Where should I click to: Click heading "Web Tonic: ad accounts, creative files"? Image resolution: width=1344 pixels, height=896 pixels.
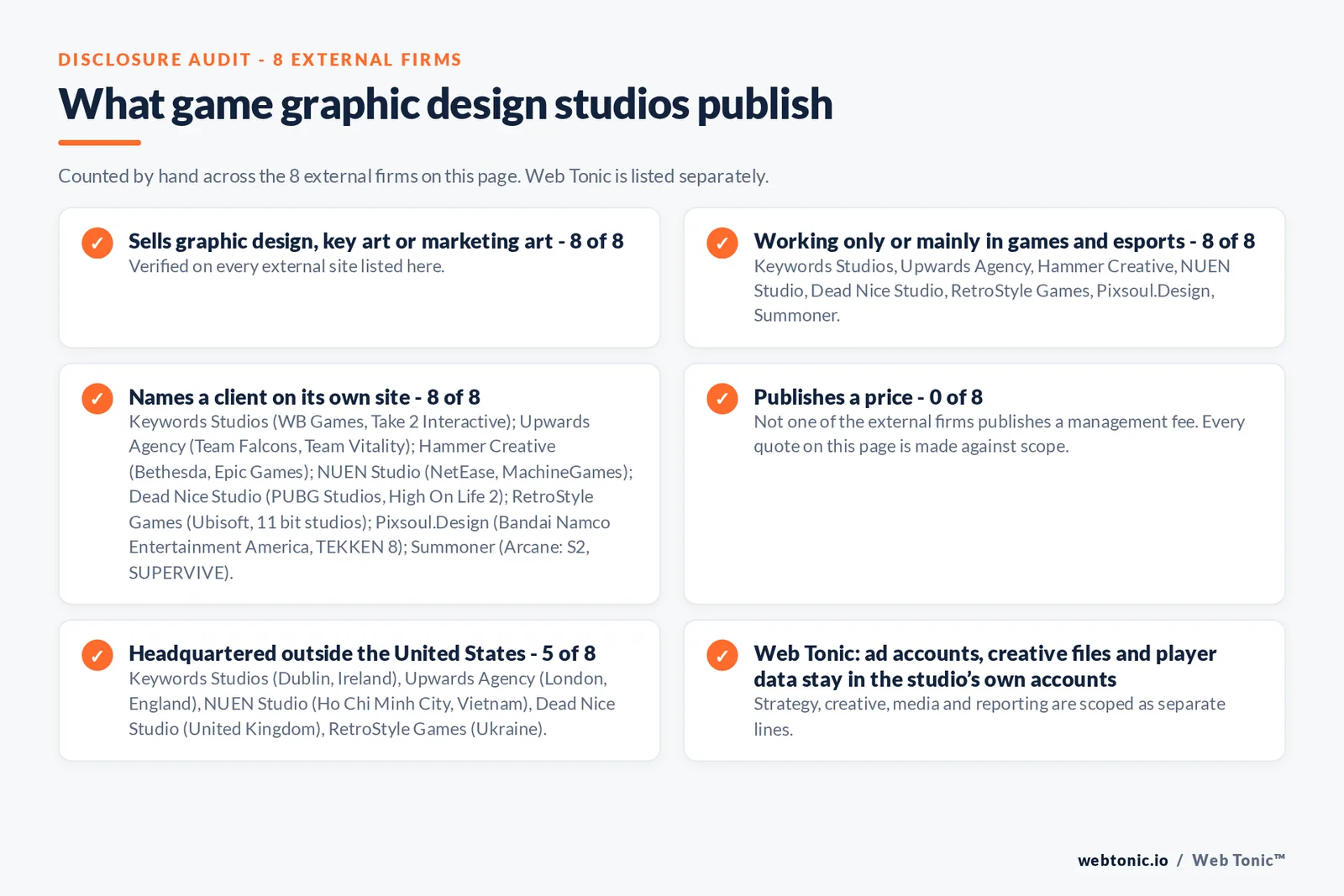tap(984, 666)
